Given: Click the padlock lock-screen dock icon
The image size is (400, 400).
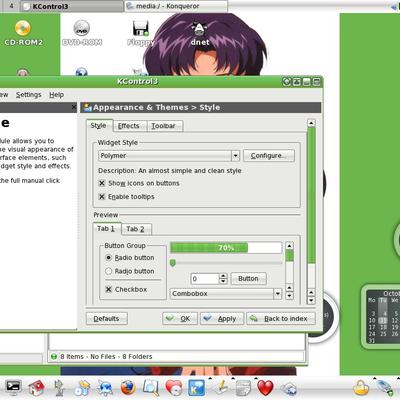Looking at the screenshot, I should pyautogui.click(x=361, y=388).
